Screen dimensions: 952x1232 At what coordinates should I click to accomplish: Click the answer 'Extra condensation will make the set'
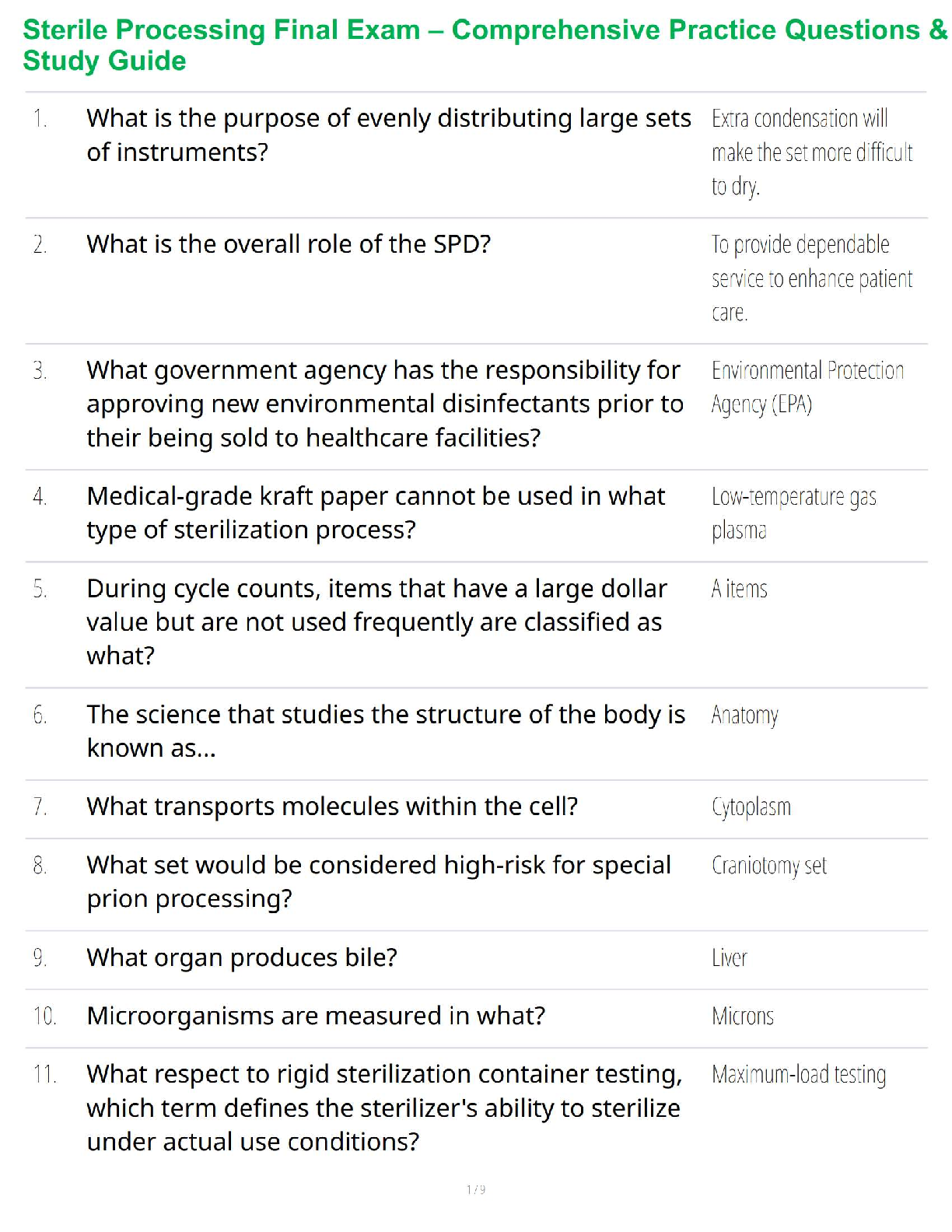point(811,152)
